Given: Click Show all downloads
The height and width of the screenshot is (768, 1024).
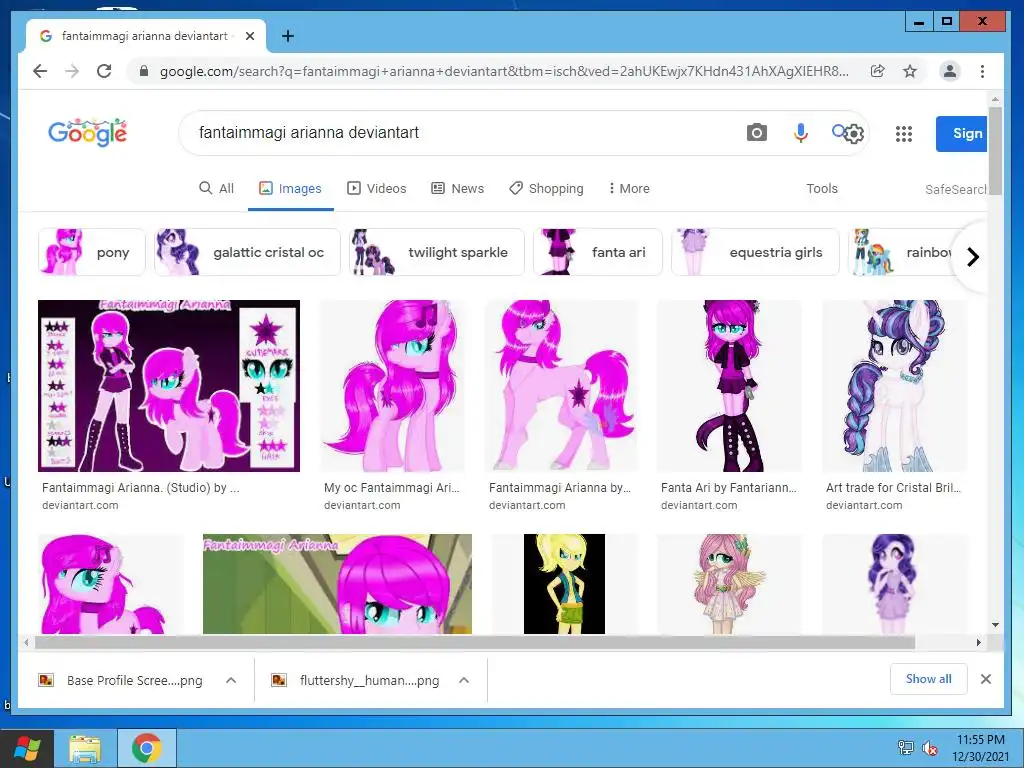Looking at the screenshot, I should pyautogui.click(x=929, y=679).
